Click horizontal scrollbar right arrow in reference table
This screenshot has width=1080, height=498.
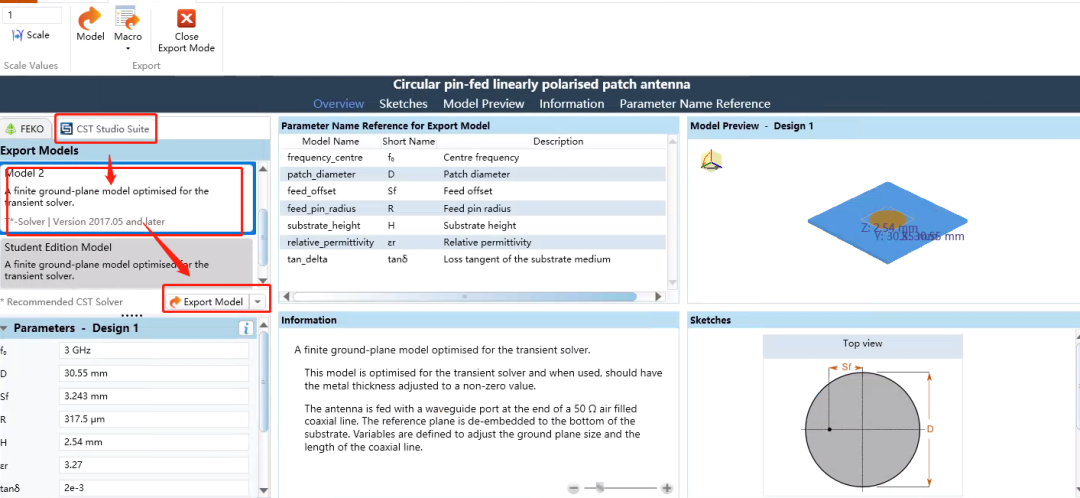pos(658,296)
